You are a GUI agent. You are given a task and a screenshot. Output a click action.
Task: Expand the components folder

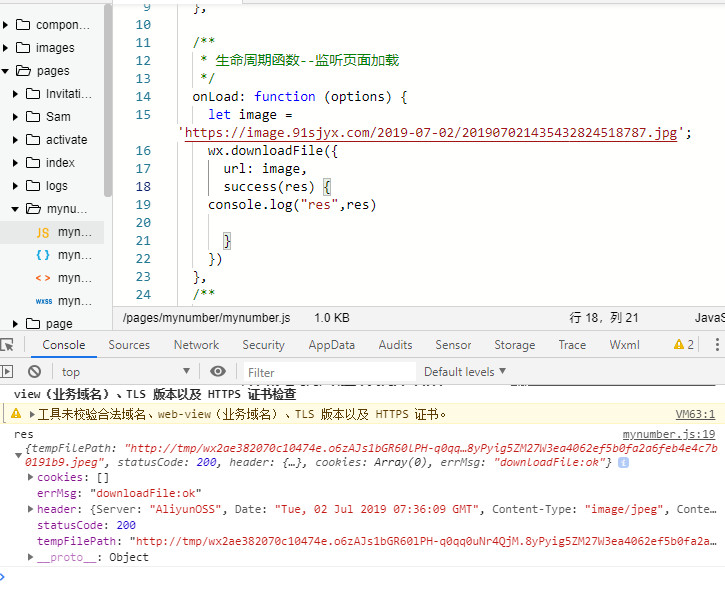[x=6, y=25]
